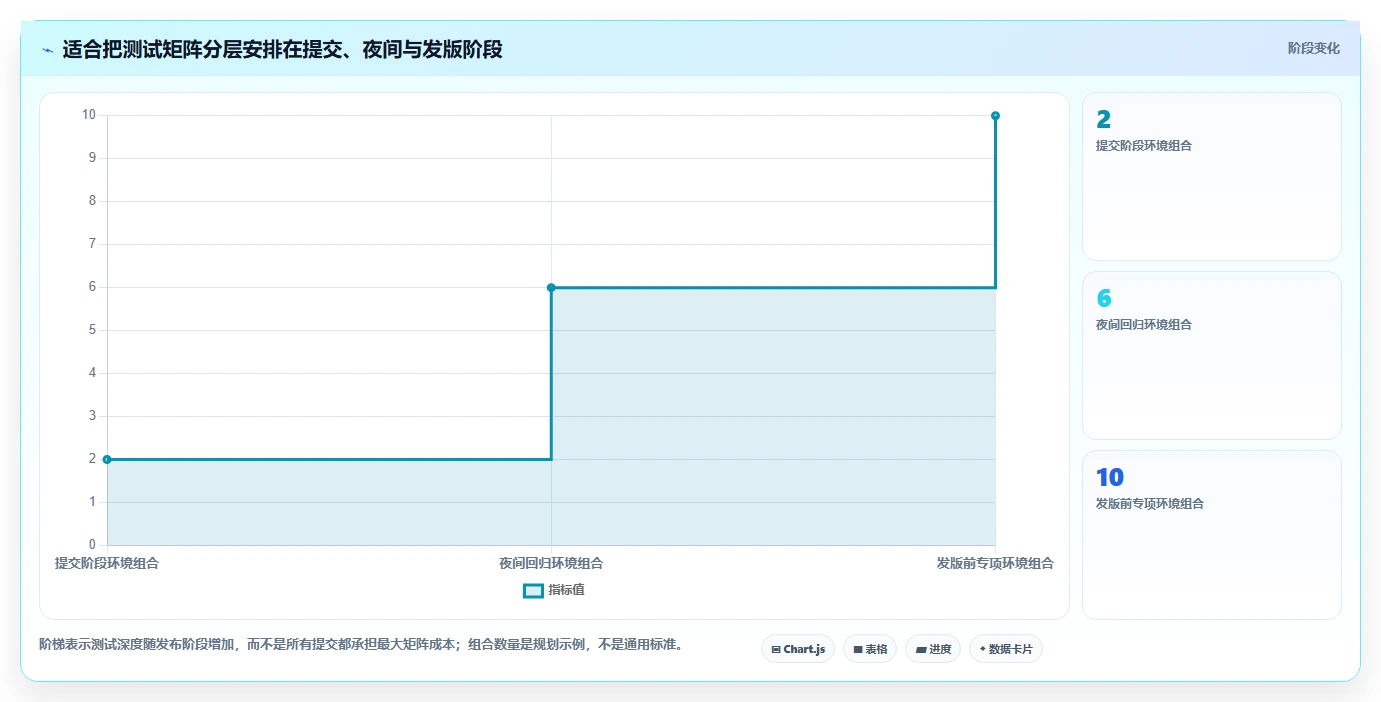Click y-axis tick label 8

pyautogui.click(x=92, y=201)
